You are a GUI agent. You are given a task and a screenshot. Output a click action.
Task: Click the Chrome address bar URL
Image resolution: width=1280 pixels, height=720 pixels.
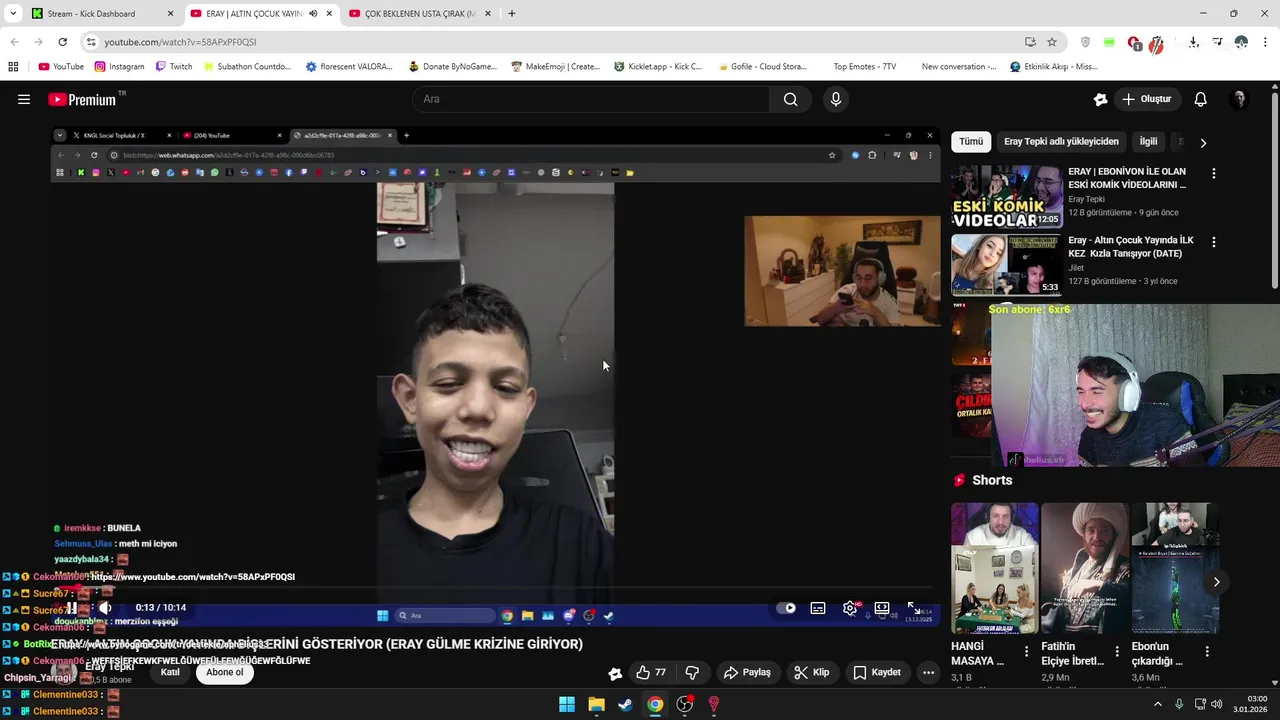click(x=180, y=42)
